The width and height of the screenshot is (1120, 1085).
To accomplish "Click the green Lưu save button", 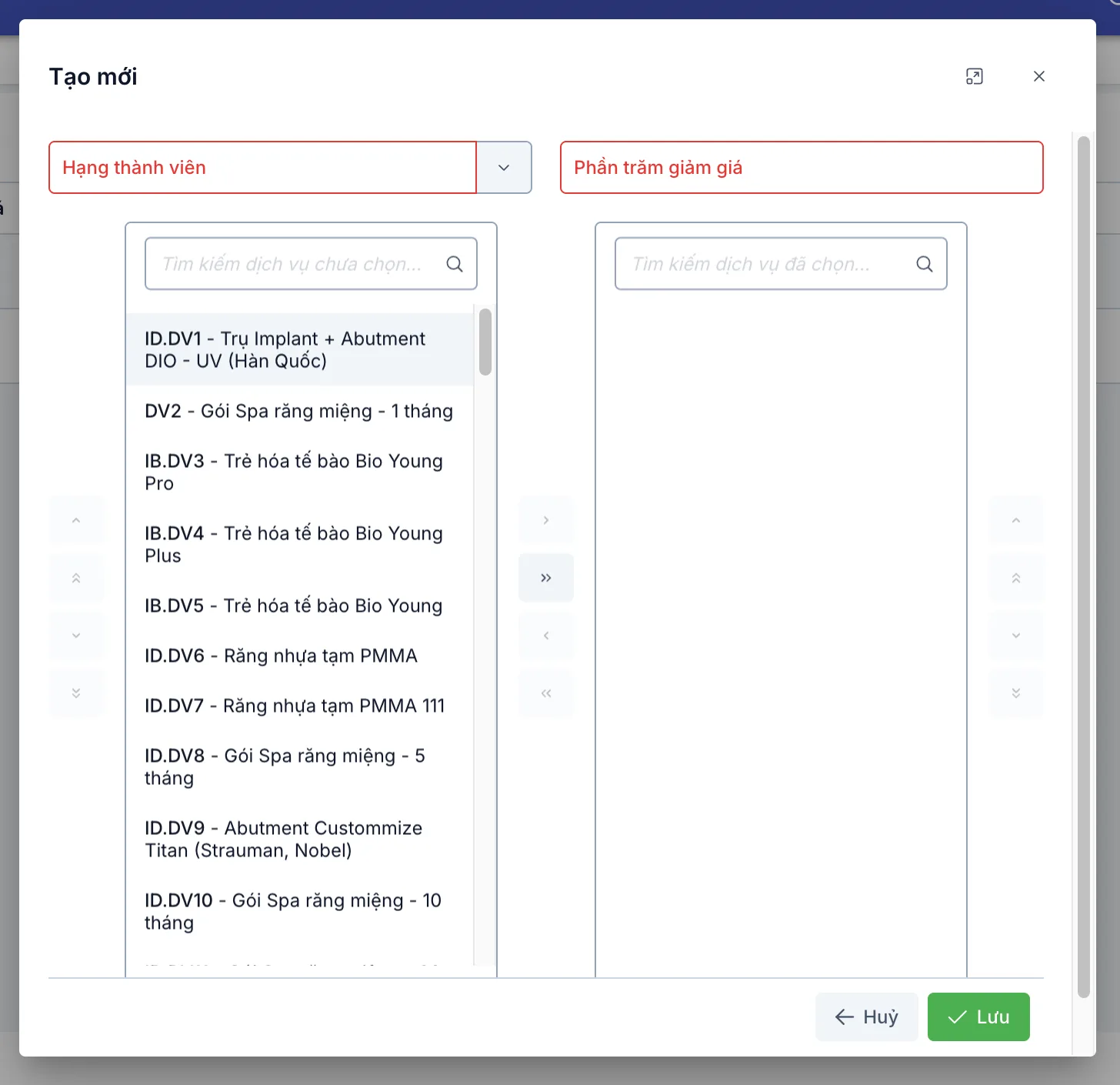I will [978, 1017].
